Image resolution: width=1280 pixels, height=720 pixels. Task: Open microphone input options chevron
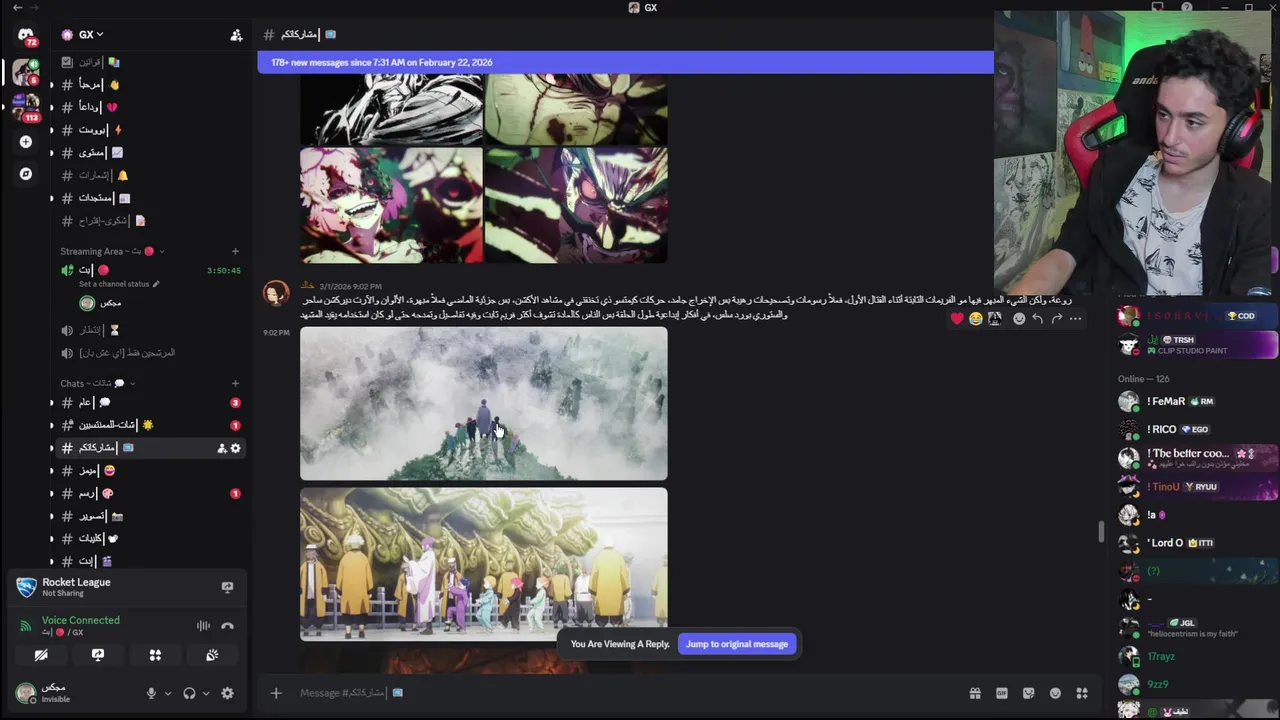pos(168,693)
